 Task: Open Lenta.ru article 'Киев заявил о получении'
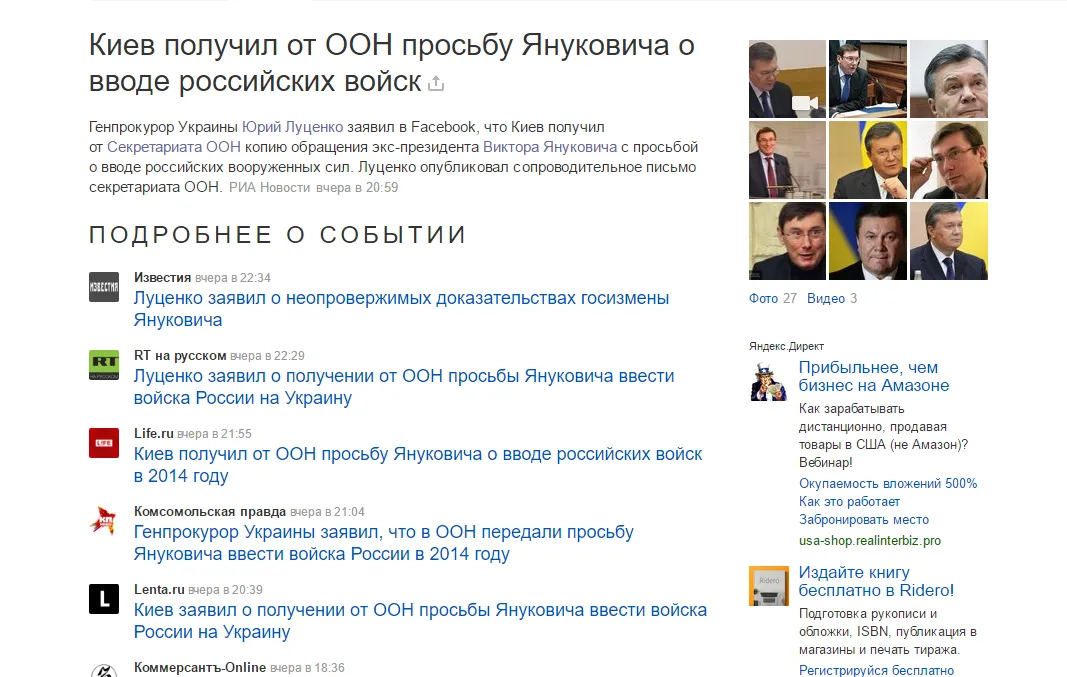421,621
